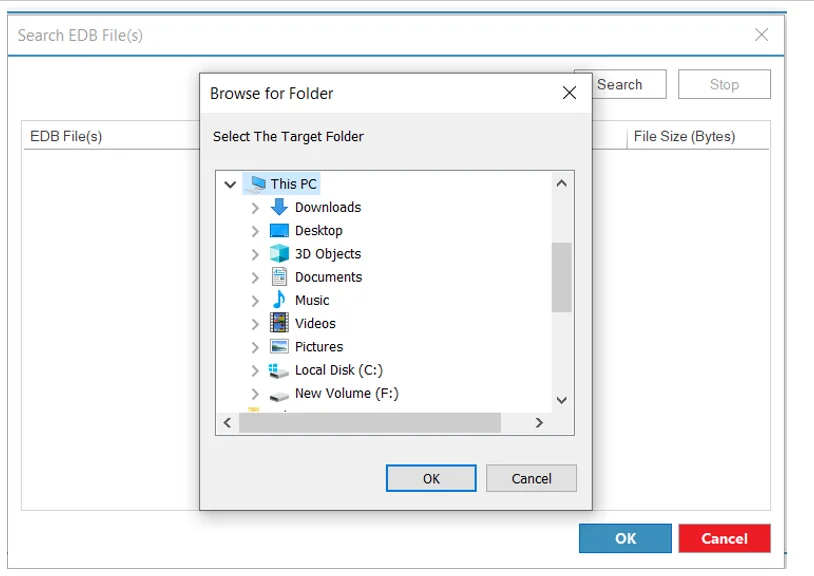
Task: Confirm folder with Browse dialog OK button
Action: 431,478
